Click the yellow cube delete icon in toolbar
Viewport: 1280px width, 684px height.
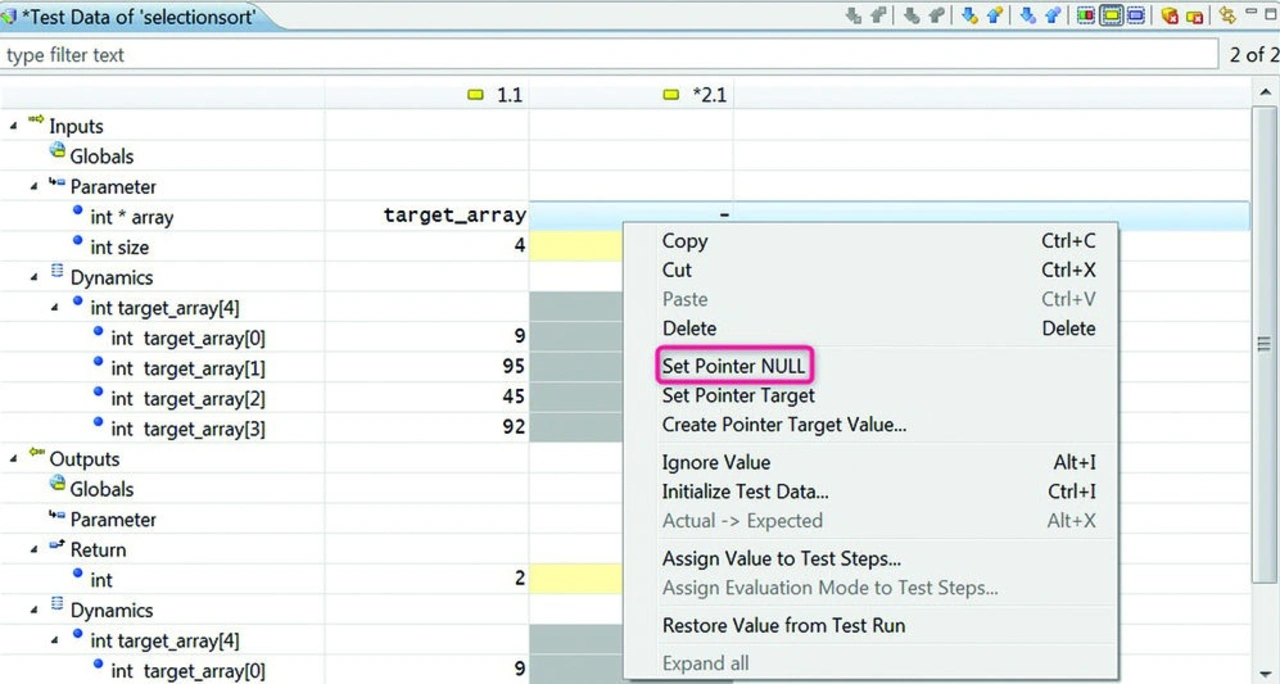(1169, 16)
